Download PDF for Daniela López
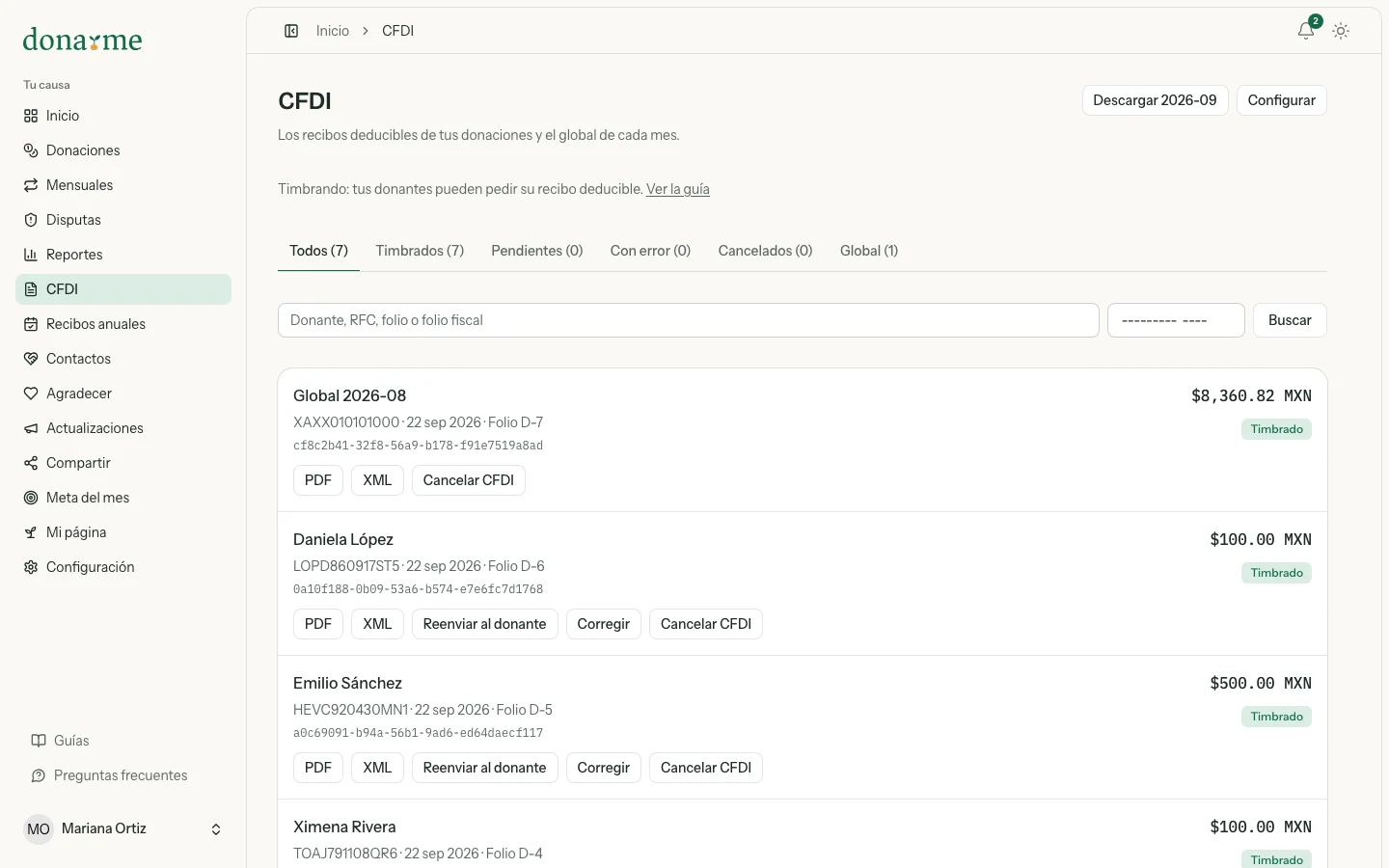This screenshot has height=868, width=1389. (x=318, y=624)
